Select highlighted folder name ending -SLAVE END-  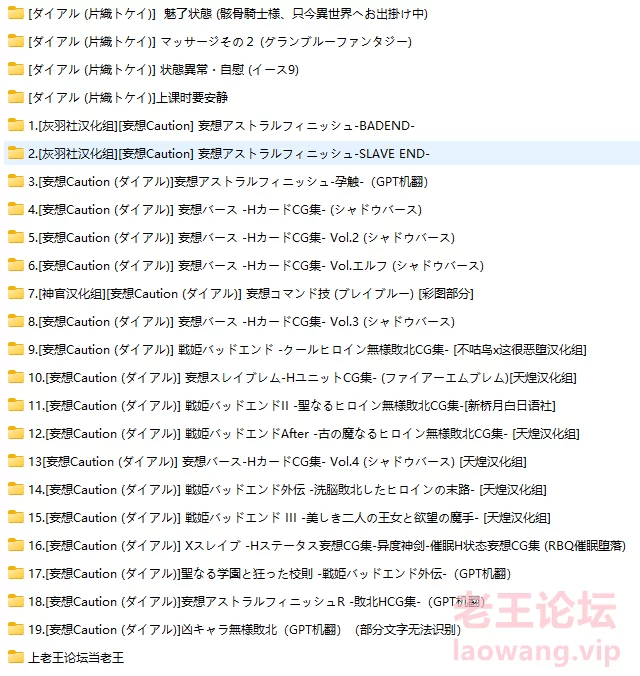(x=229, y=154)
